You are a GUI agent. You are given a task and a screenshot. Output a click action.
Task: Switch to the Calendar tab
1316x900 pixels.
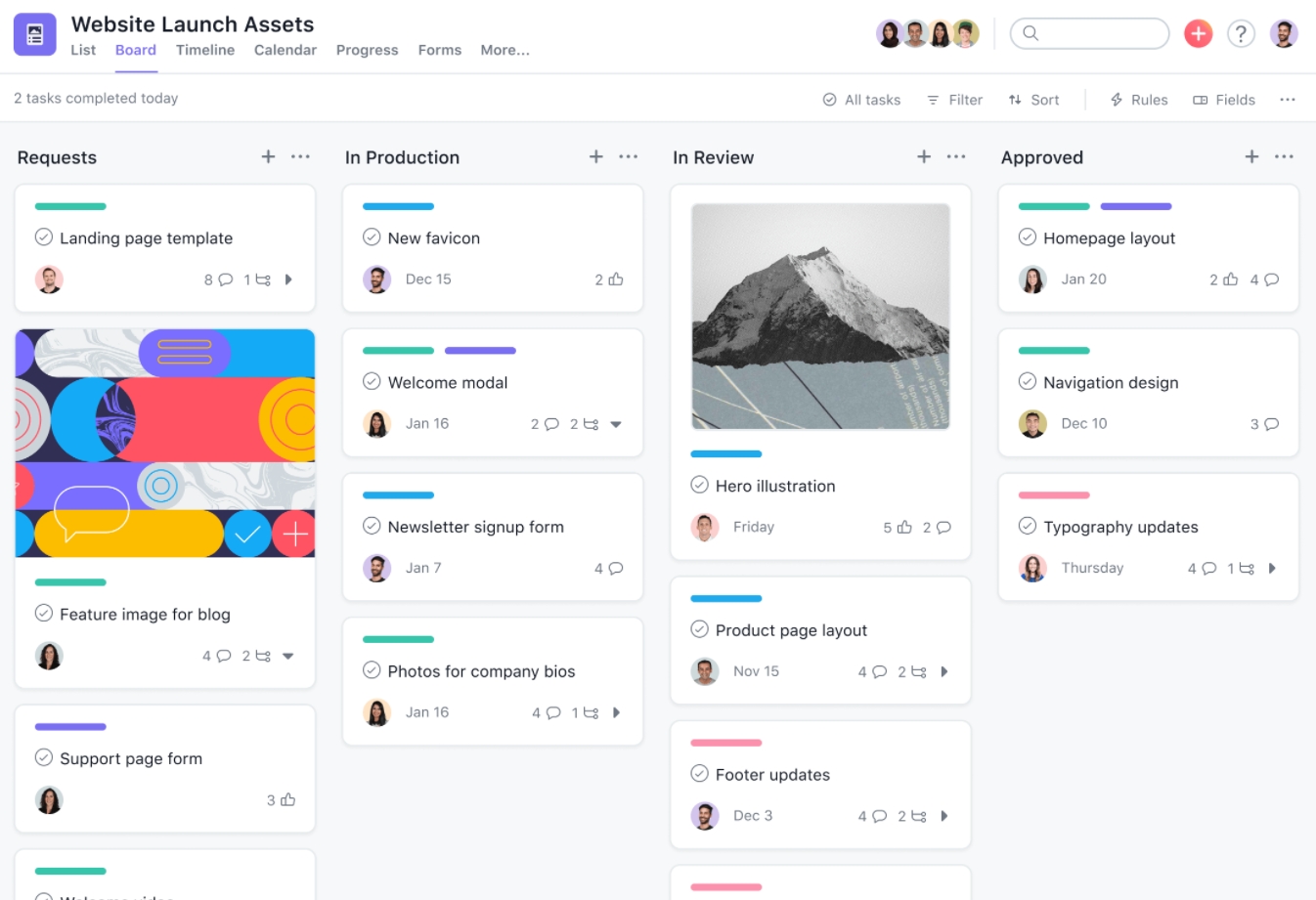pyautogui.click(x=285, y=50)
